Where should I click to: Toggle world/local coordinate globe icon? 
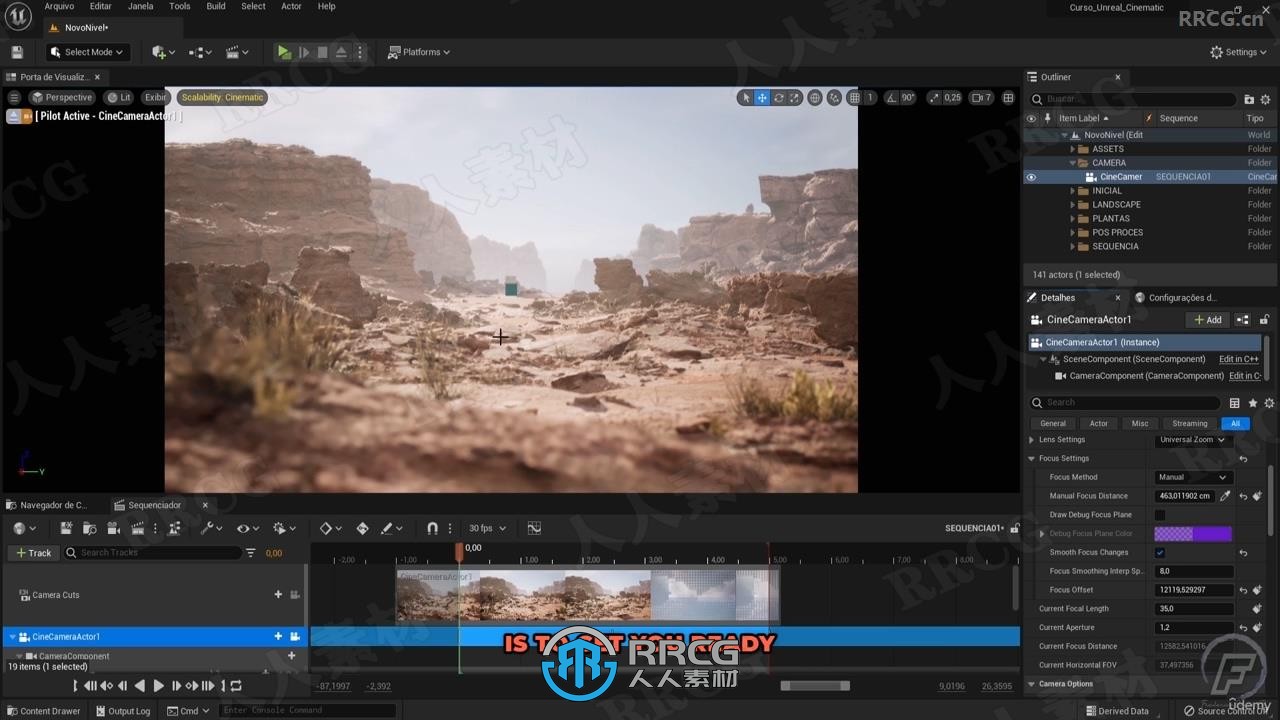(815, 97)
